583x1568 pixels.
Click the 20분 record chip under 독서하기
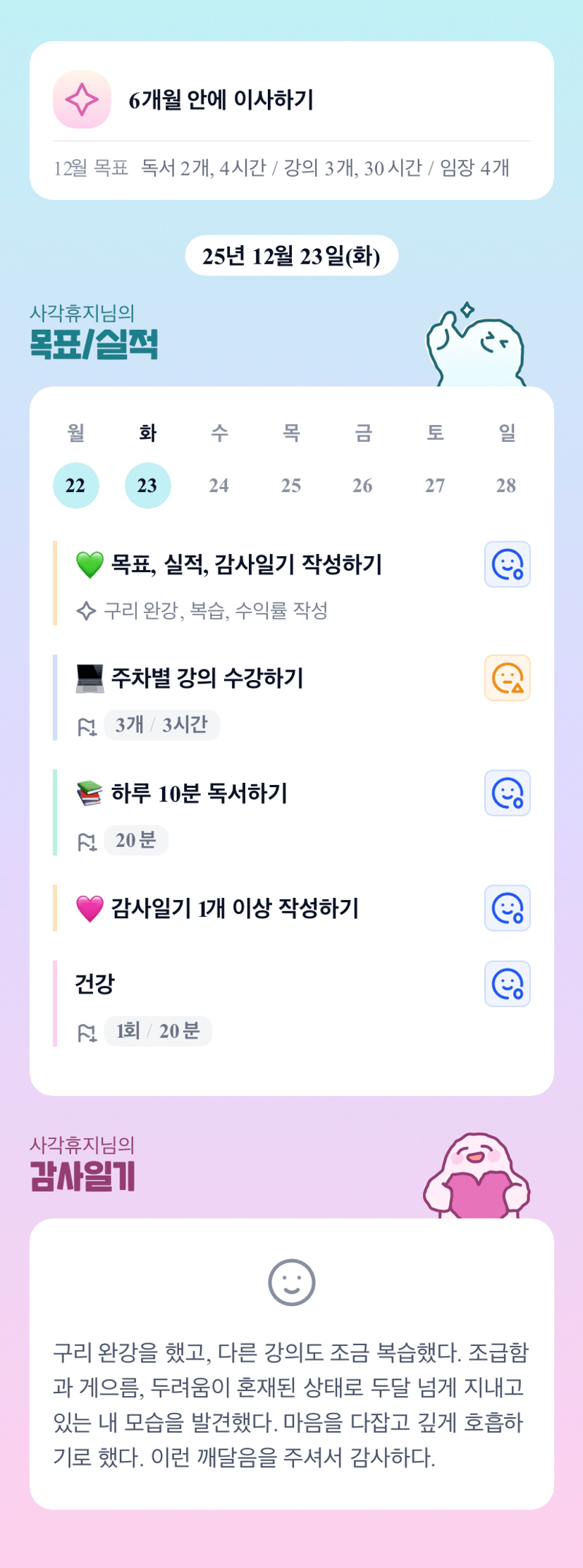[135, 840]
